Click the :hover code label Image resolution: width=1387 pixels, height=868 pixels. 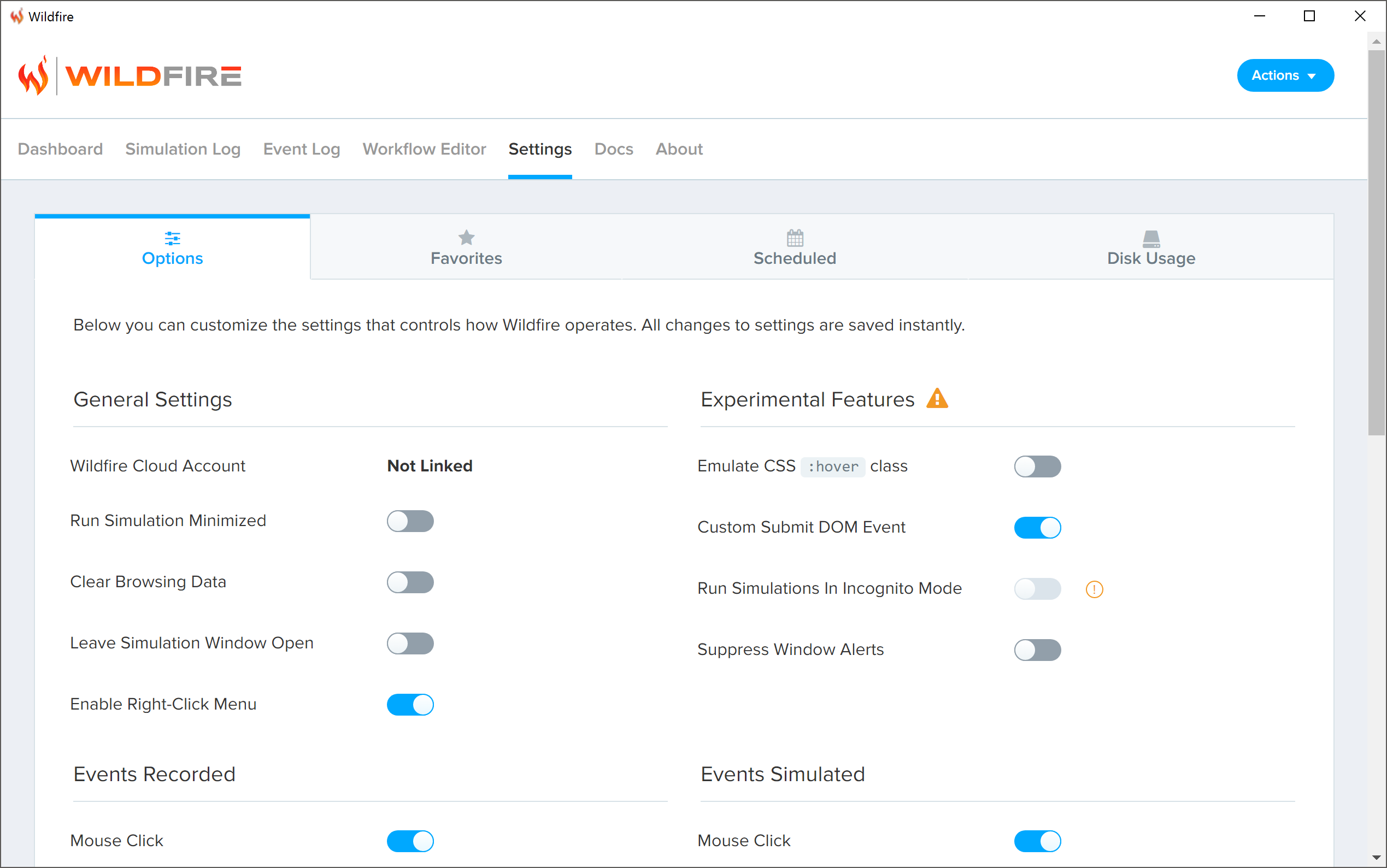tap(833, 466)
